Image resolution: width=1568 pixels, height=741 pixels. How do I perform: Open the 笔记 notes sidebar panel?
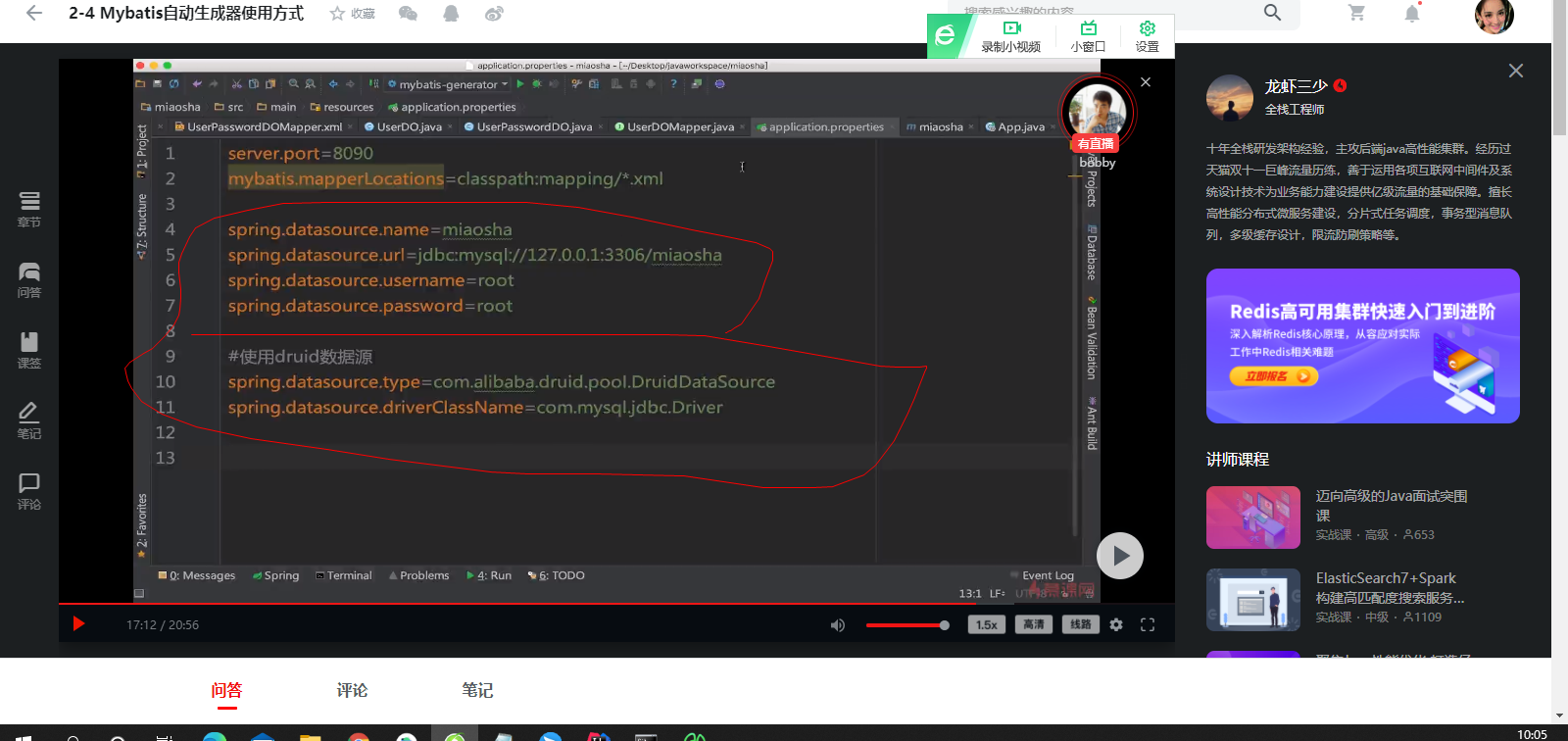pos(29,420)
